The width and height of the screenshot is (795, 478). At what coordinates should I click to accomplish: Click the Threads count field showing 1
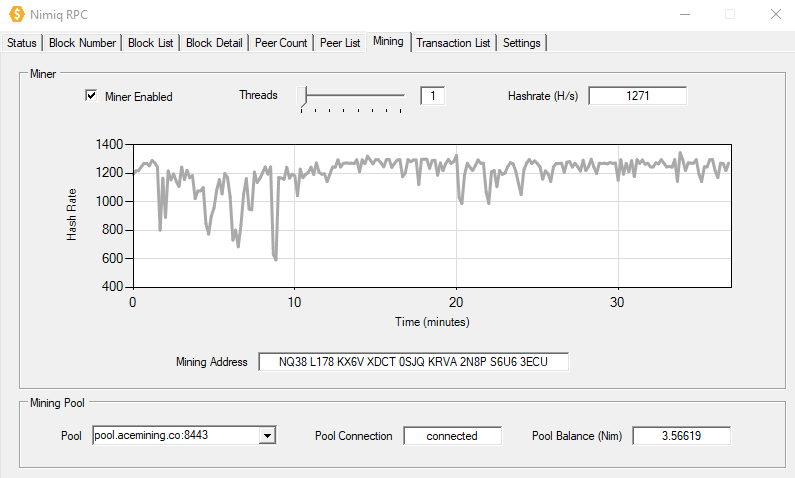click(432, 96)
